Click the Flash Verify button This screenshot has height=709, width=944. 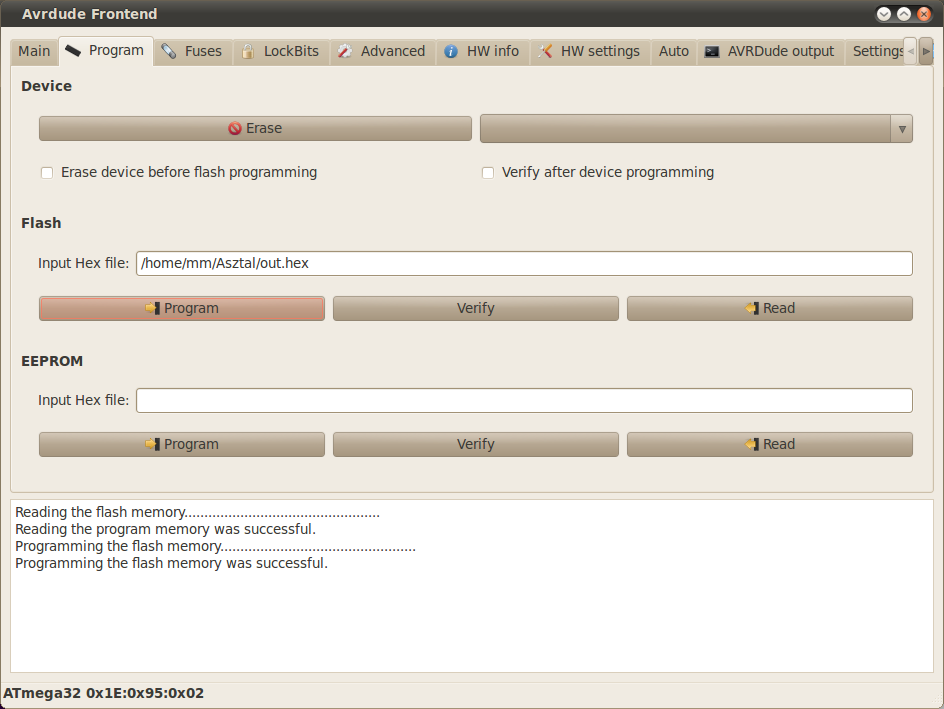point(476,308)
